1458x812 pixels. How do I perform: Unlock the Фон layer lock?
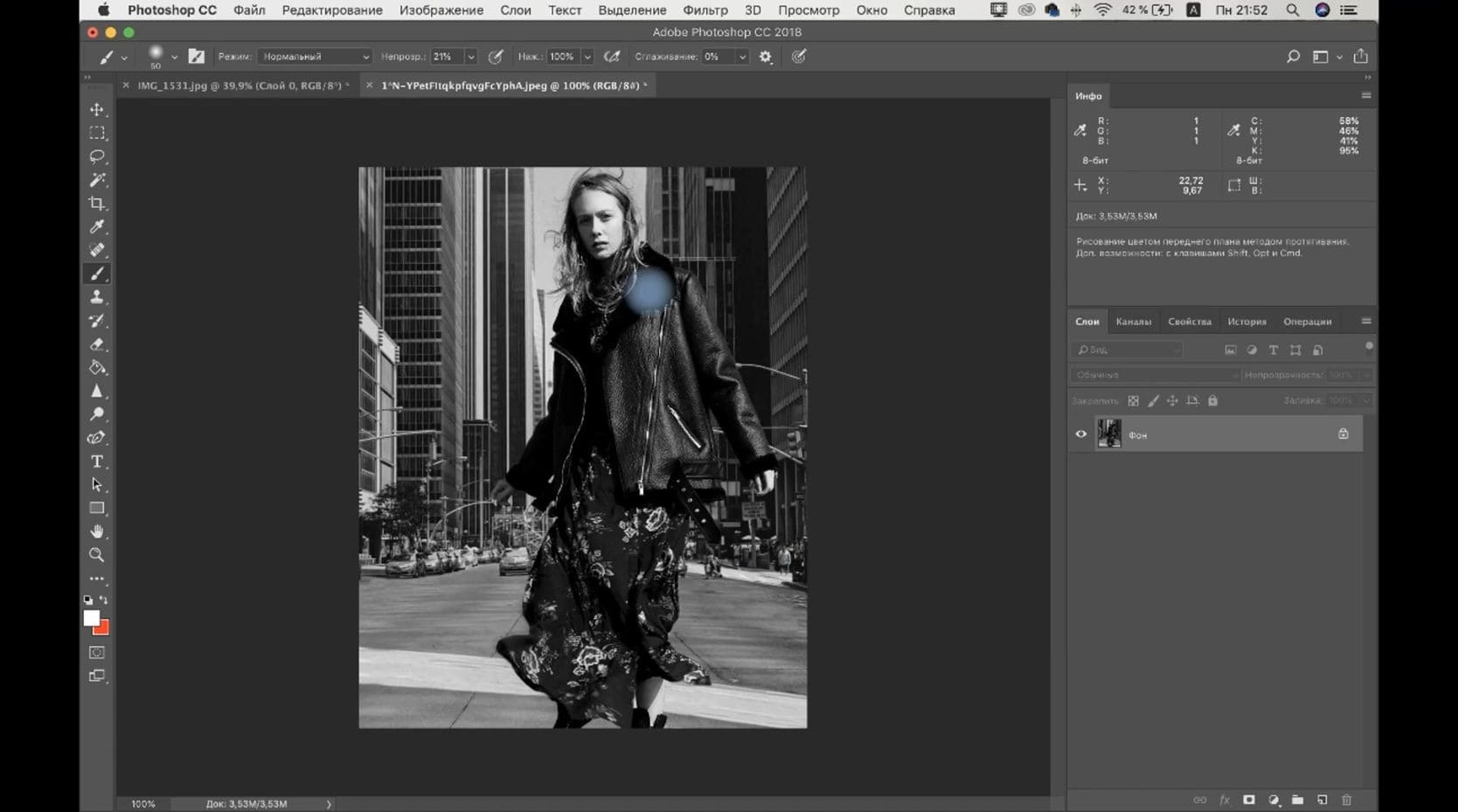[1343, 434]
